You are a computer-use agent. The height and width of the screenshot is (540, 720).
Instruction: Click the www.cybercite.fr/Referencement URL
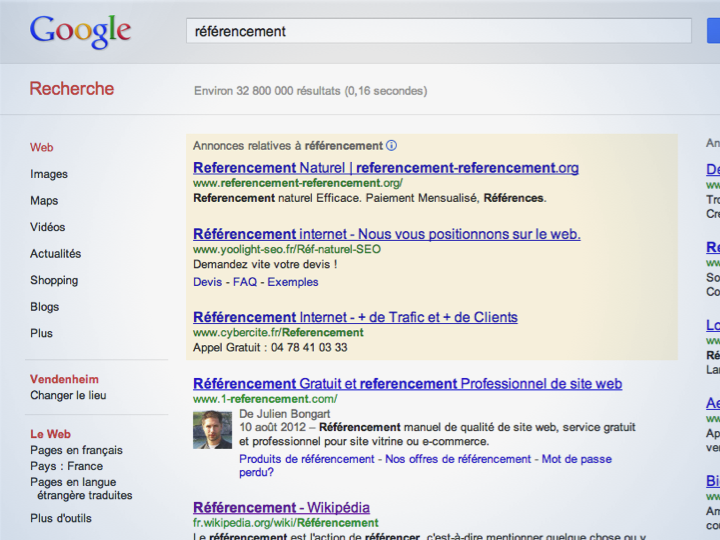click(x=278, y=332)
